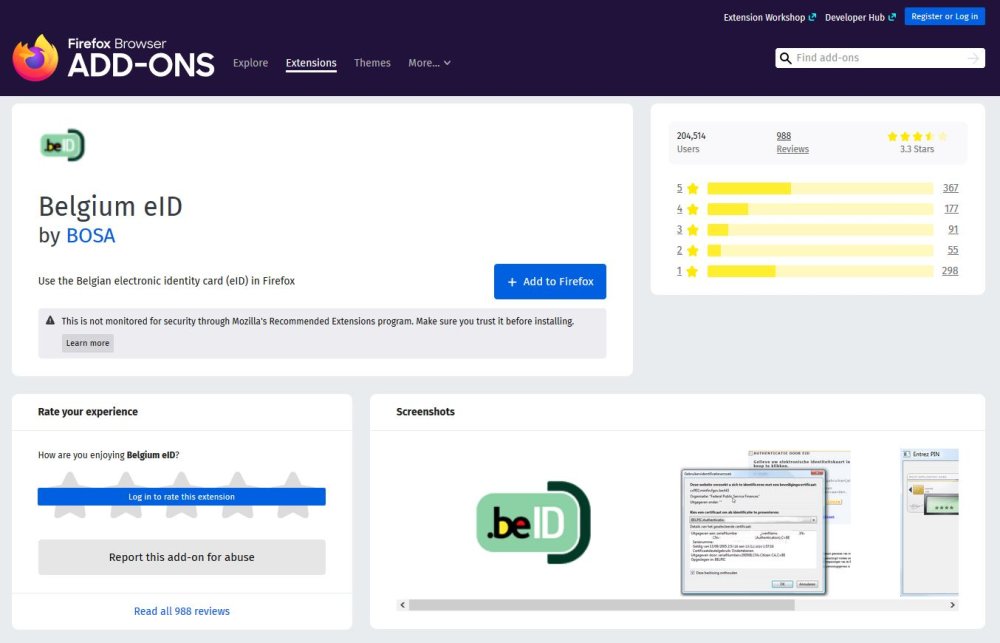Click the Belgium eID title
Image resolution: width=1000 pixels, height=643 pixels.
(110, 207)
